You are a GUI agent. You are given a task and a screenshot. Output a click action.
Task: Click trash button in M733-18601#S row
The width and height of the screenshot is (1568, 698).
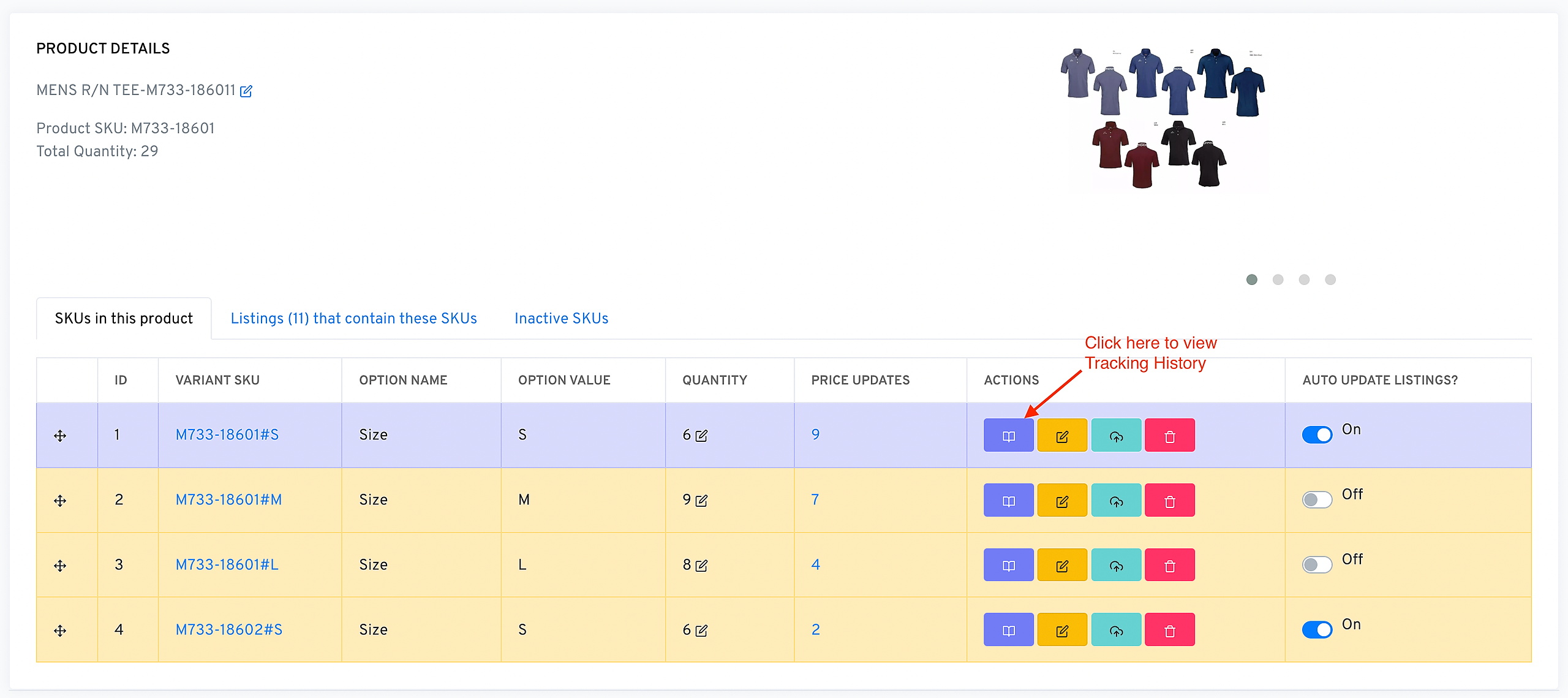[x=1169, y=436]
